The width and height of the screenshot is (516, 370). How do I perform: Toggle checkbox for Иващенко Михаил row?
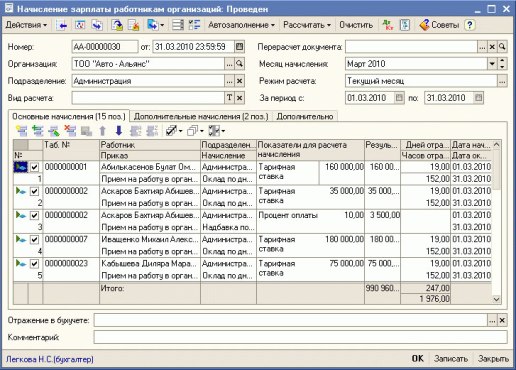34,240
